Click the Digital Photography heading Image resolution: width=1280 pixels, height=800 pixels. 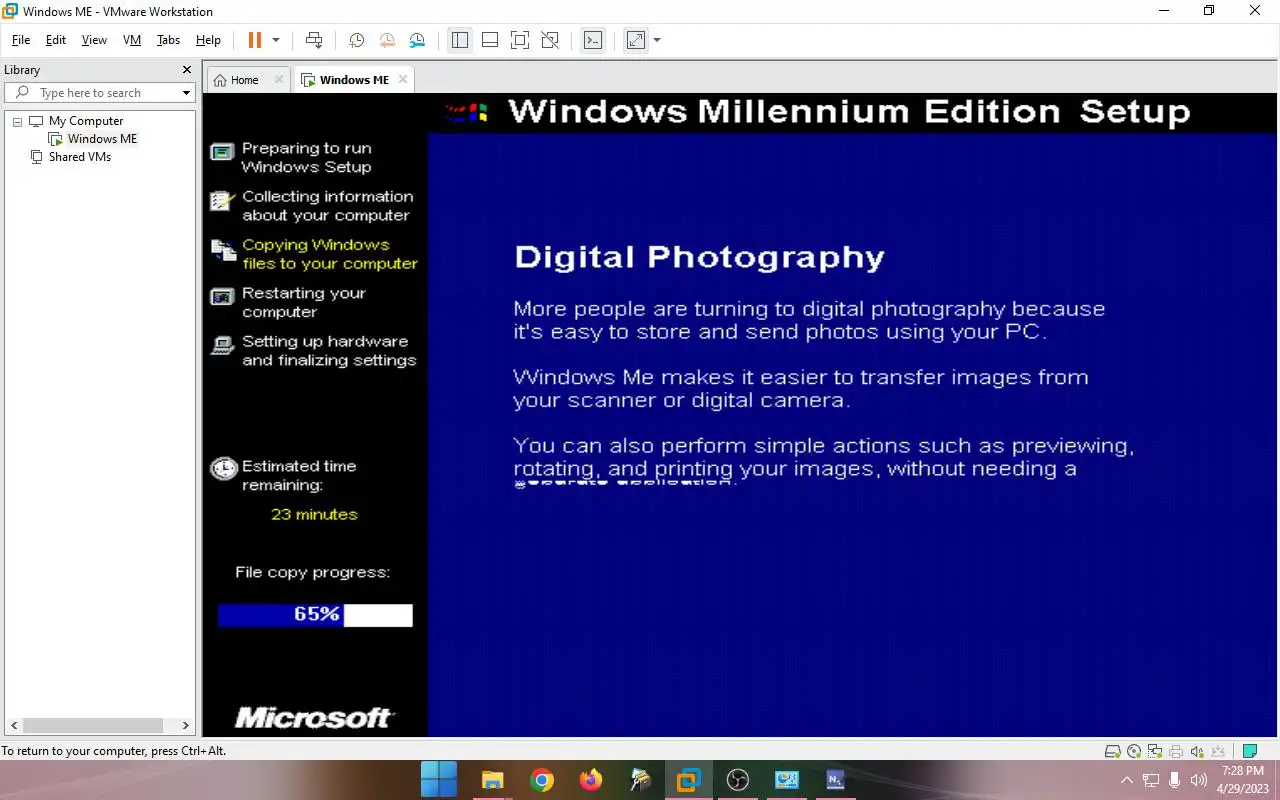click(x=699, y=257)
